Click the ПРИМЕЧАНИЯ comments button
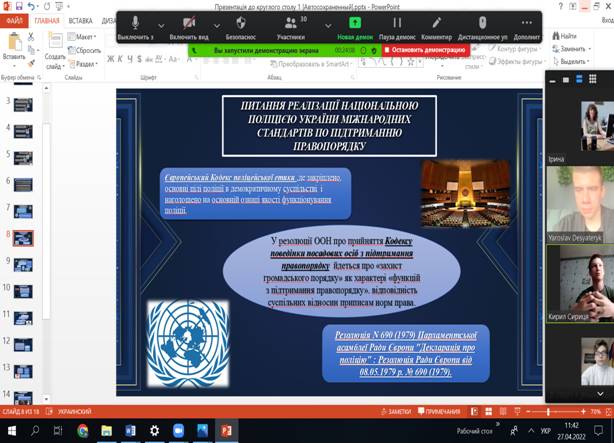 [439, 411]
